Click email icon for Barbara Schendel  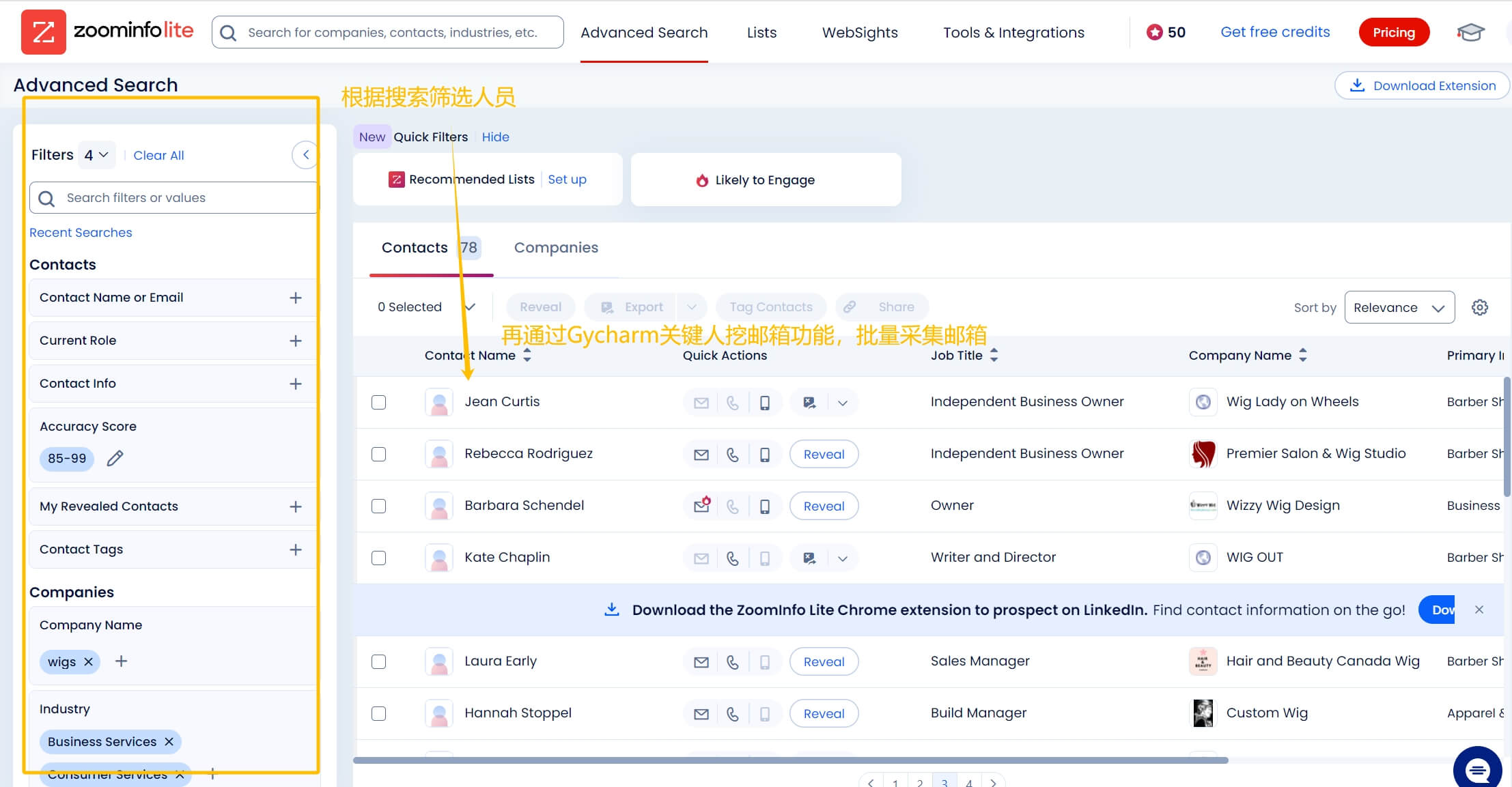(701, 506)
